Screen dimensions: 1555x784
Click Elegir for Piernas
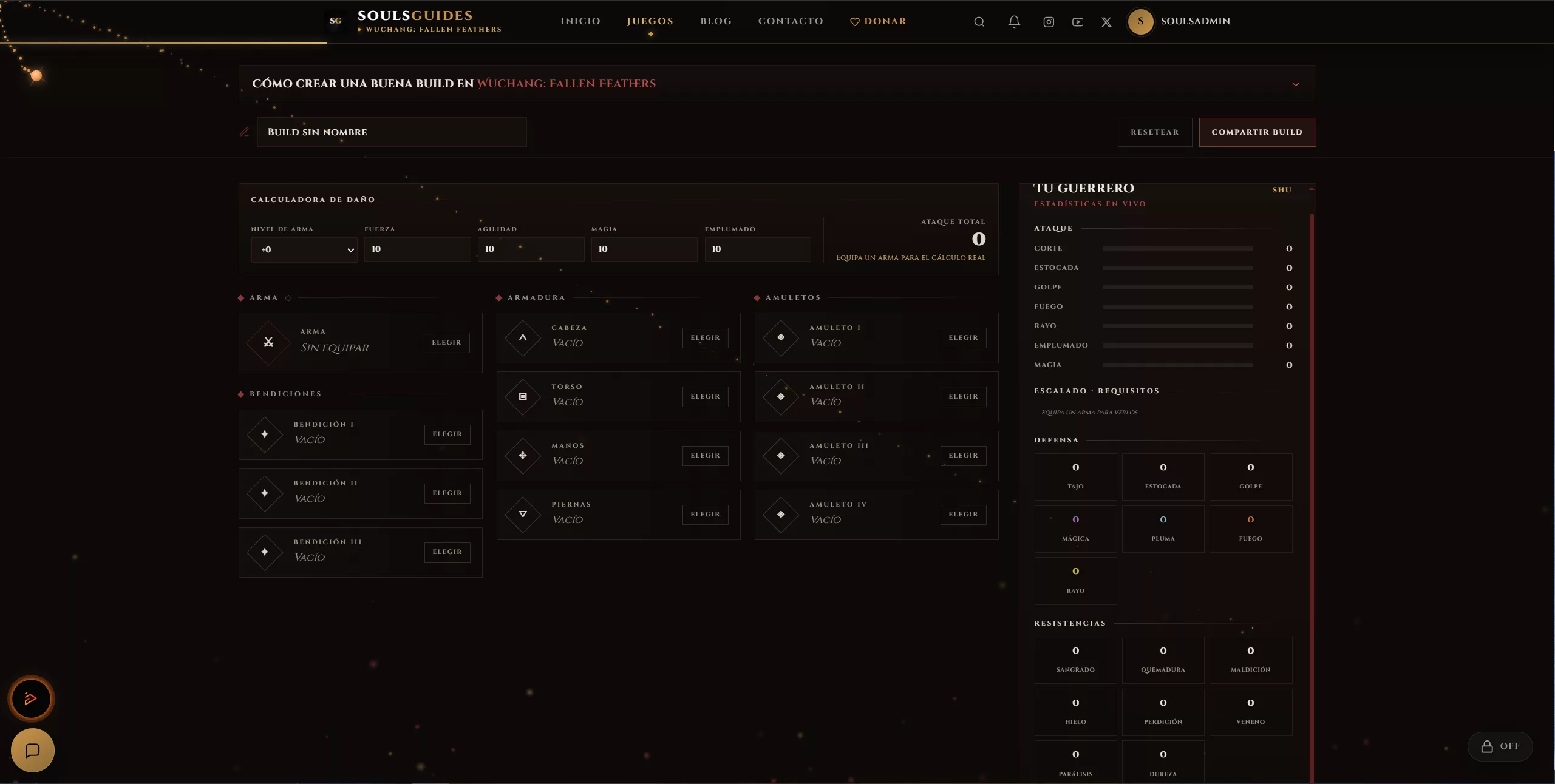point(705,515)
